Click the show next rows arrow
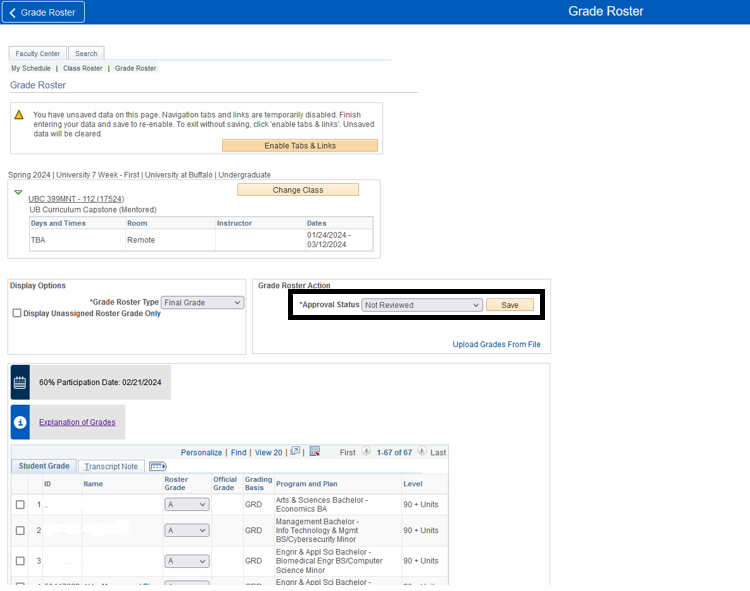This screenshot has height=591, width=750. point(422,452)
